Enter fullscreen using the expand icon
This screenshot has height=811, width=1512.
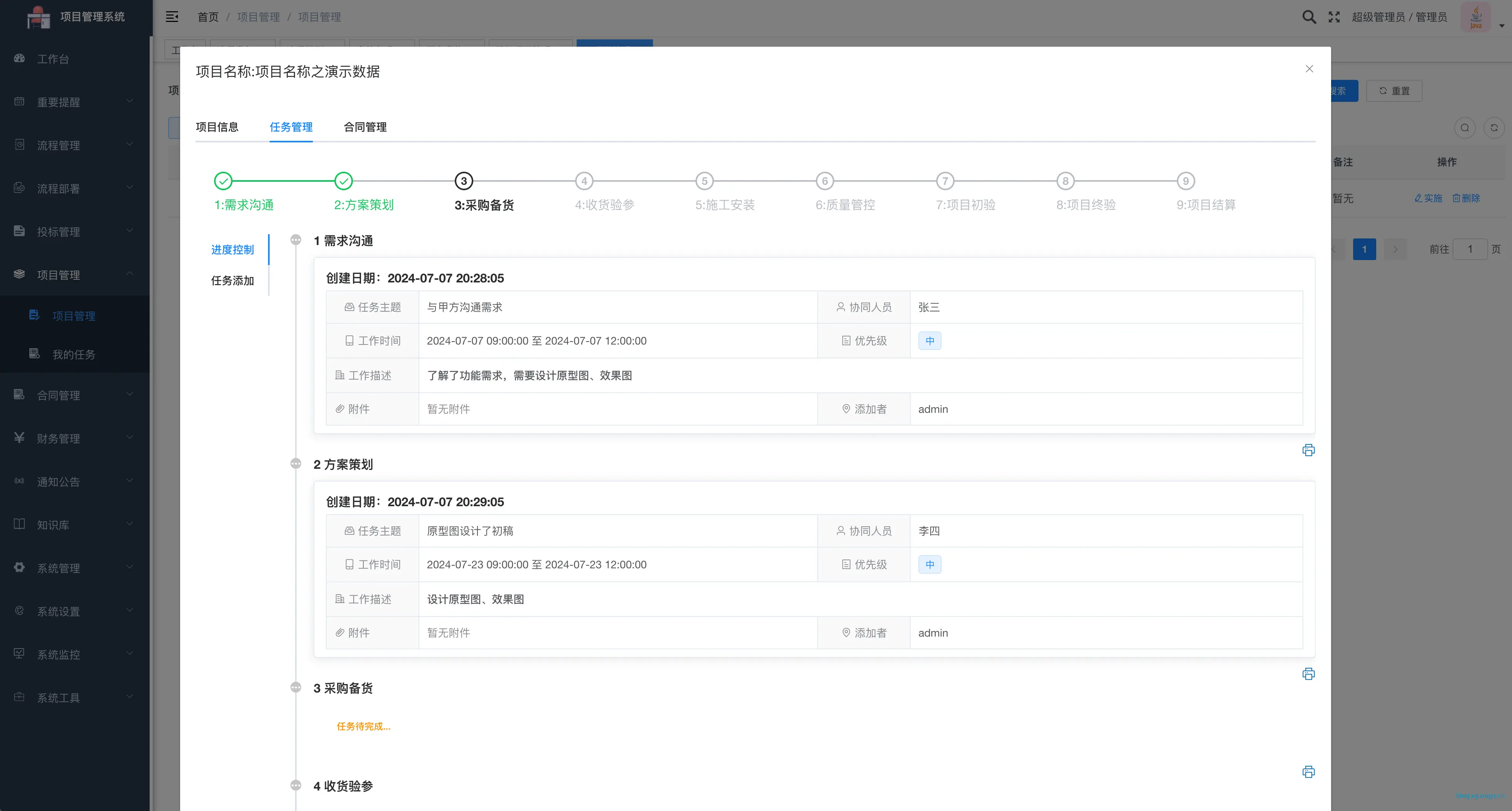pos(1334,17)
